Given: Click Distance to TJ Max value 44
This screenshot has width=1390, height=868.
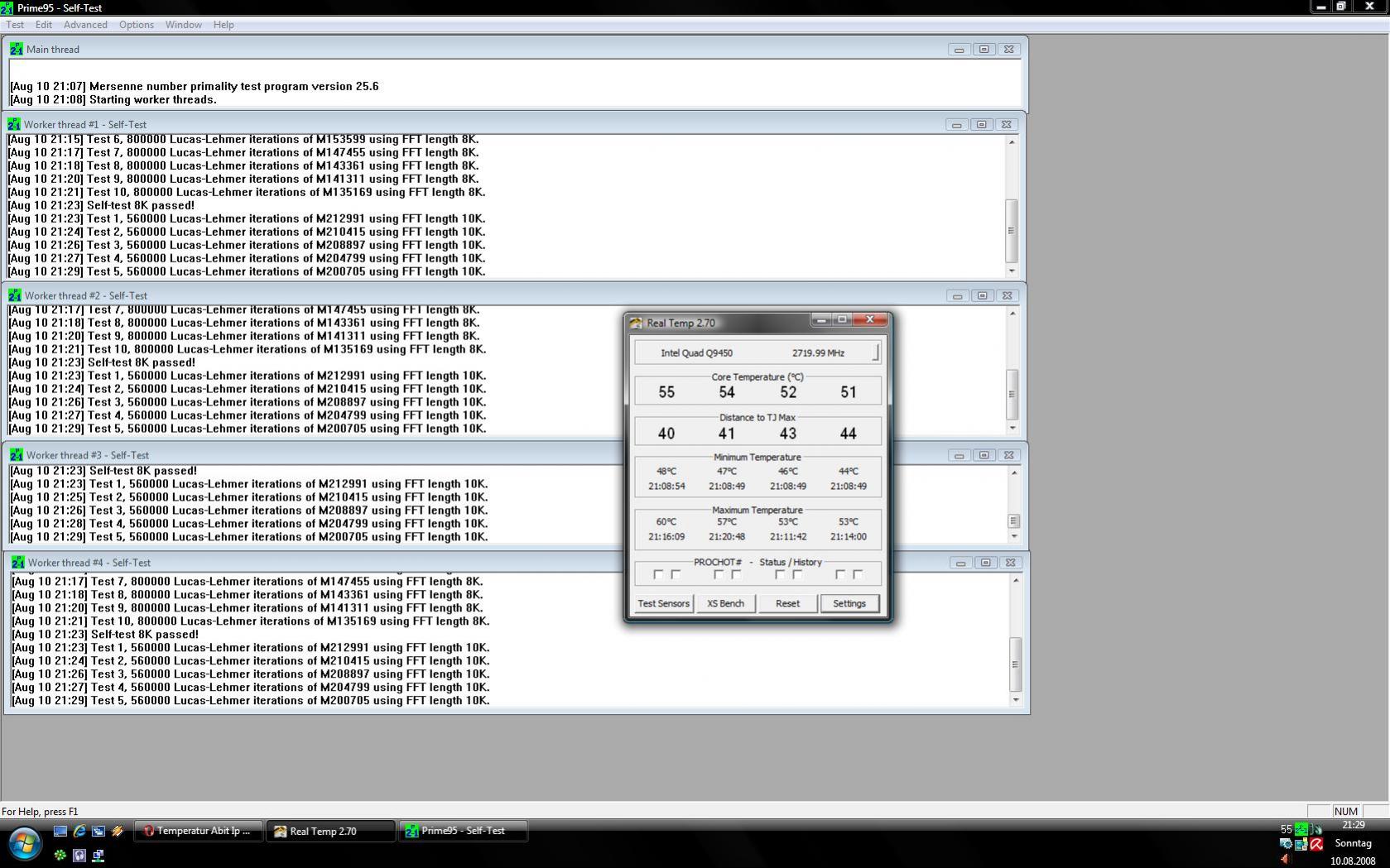Looking at the screenshot, I should (x=849, y=433).
